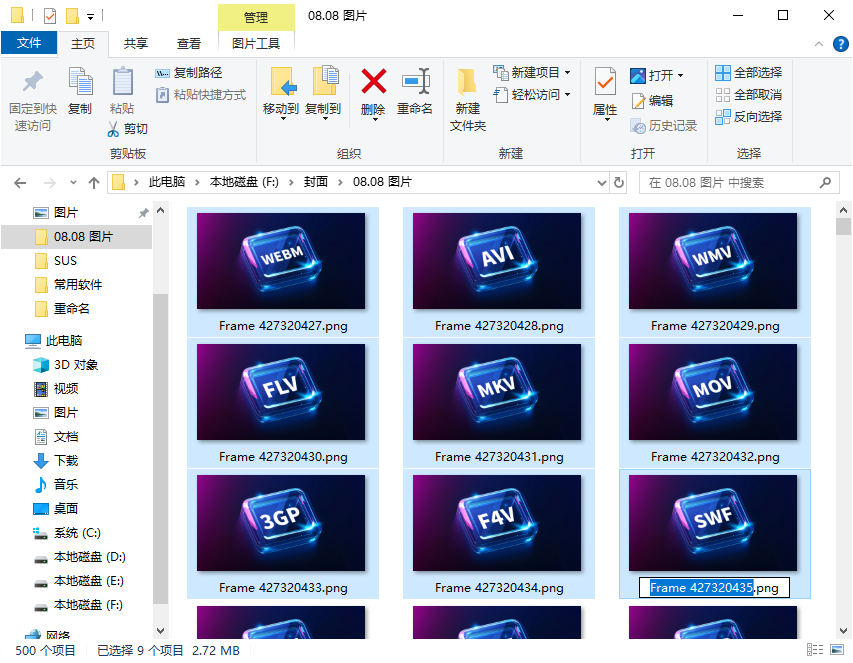Click quick access toolbar properties icon
This screenshot has width=853, height=663.
tap(50, 16)
